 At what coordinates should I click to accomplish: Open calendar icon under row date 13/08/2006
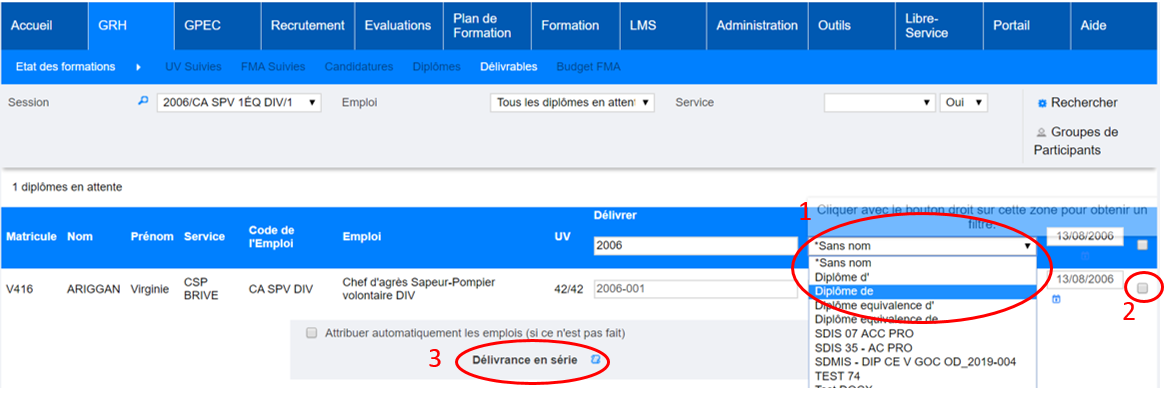pos(1057,299)
